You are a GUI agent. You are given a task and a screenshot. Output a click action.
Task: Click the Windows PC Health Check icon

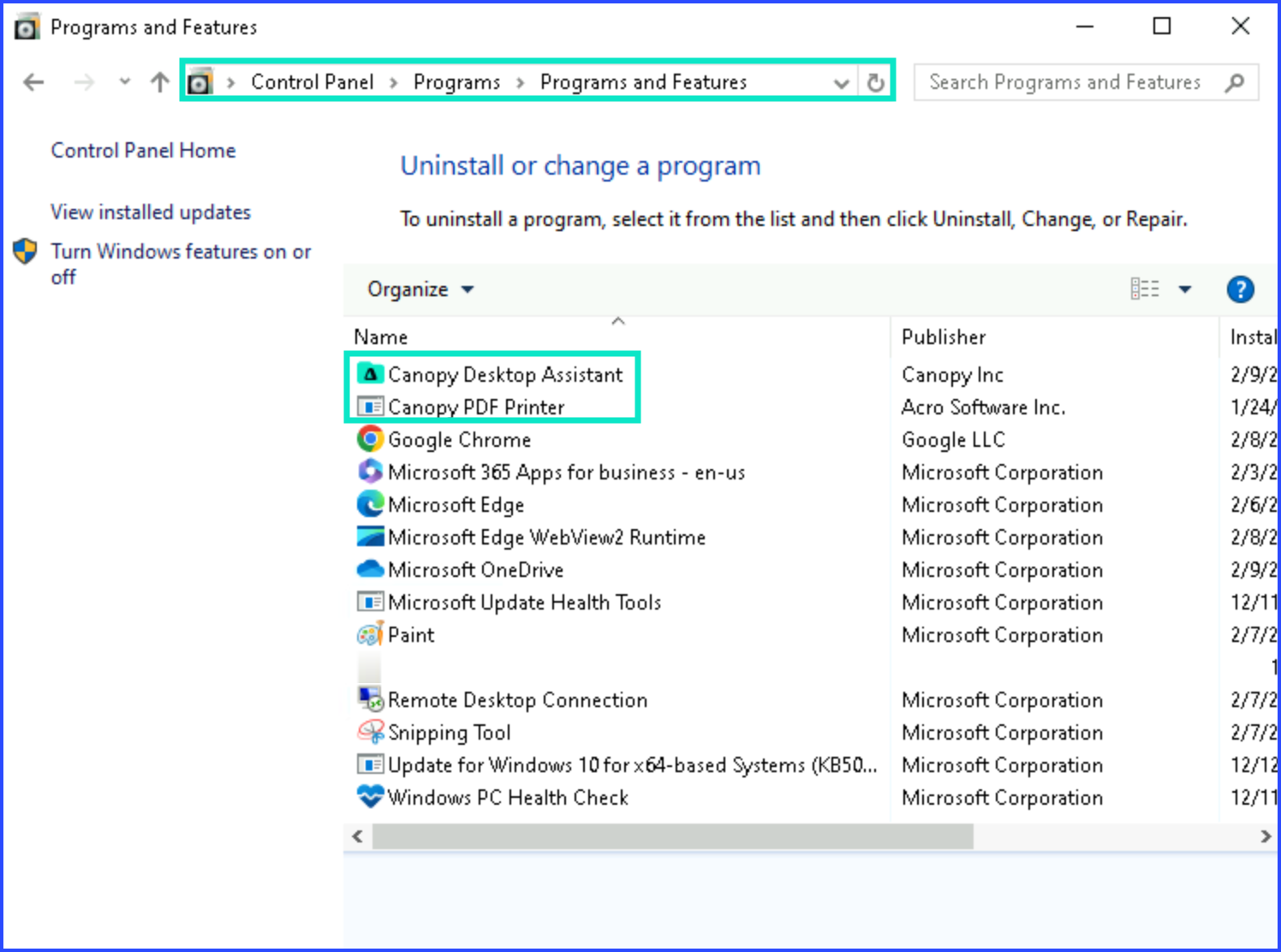click(370, 797)
